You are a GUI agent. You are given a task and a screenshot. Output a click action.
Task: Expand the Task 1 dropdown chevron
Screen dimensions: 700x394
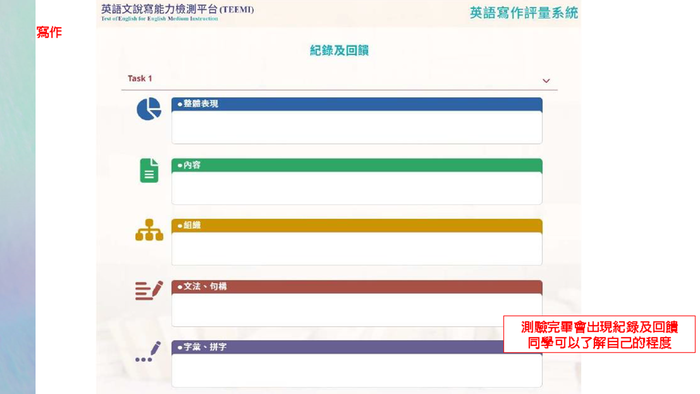tap(546, 81)
